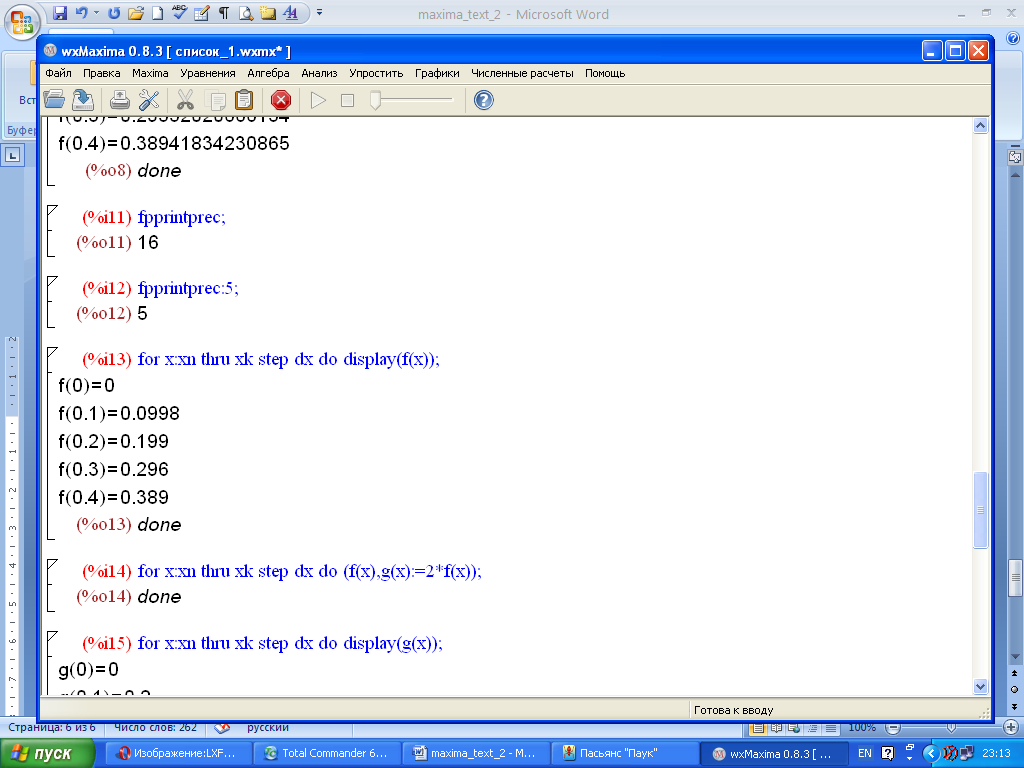Image resolution: width=1024 pixels, height=768 pixels.
Task: Undo in Word Quick Access toolbar
Action: point(81,12)
